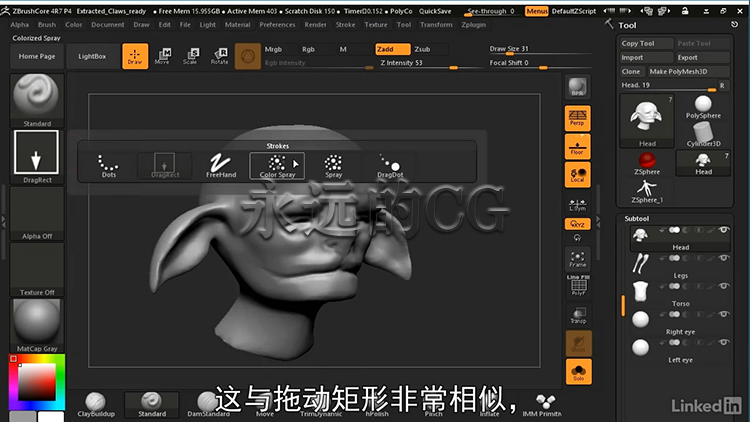Image resolution: width=750 pixels, height=422 pixels.
Task: Open the Standard brush thumbnail
Action: pyautogui.click(x=37, y=100)
